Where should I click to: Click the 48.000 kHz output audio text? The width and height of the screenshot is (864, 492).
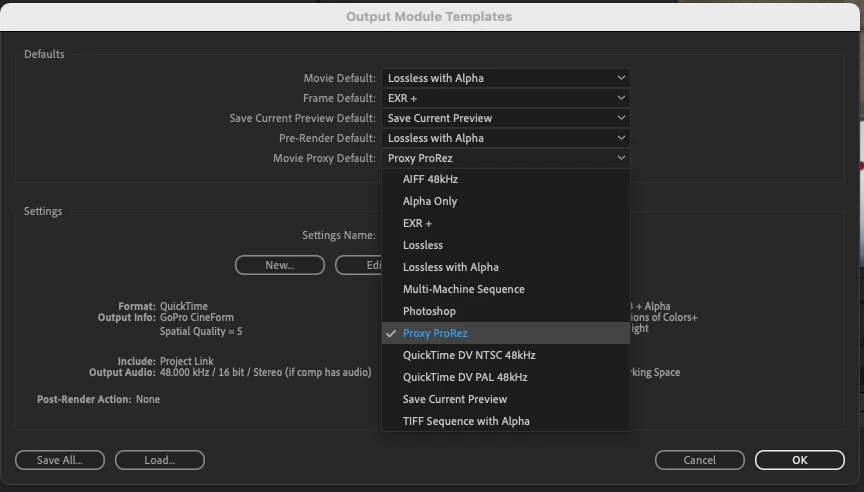point(266,372)
